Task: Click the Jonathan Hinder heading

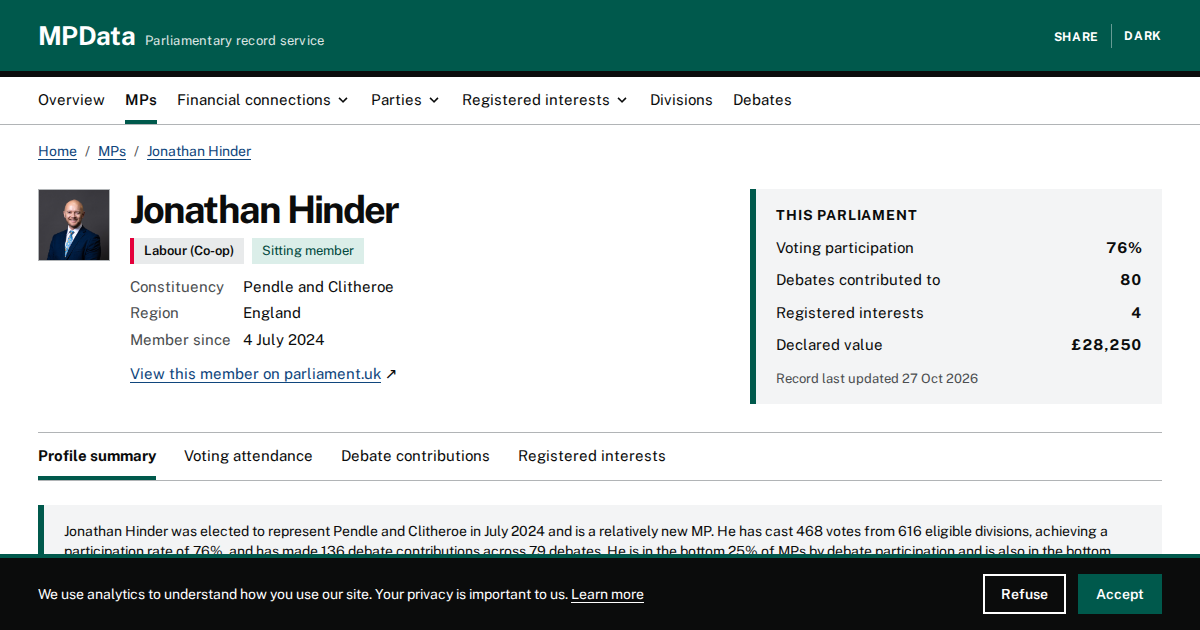Action: 264,210
